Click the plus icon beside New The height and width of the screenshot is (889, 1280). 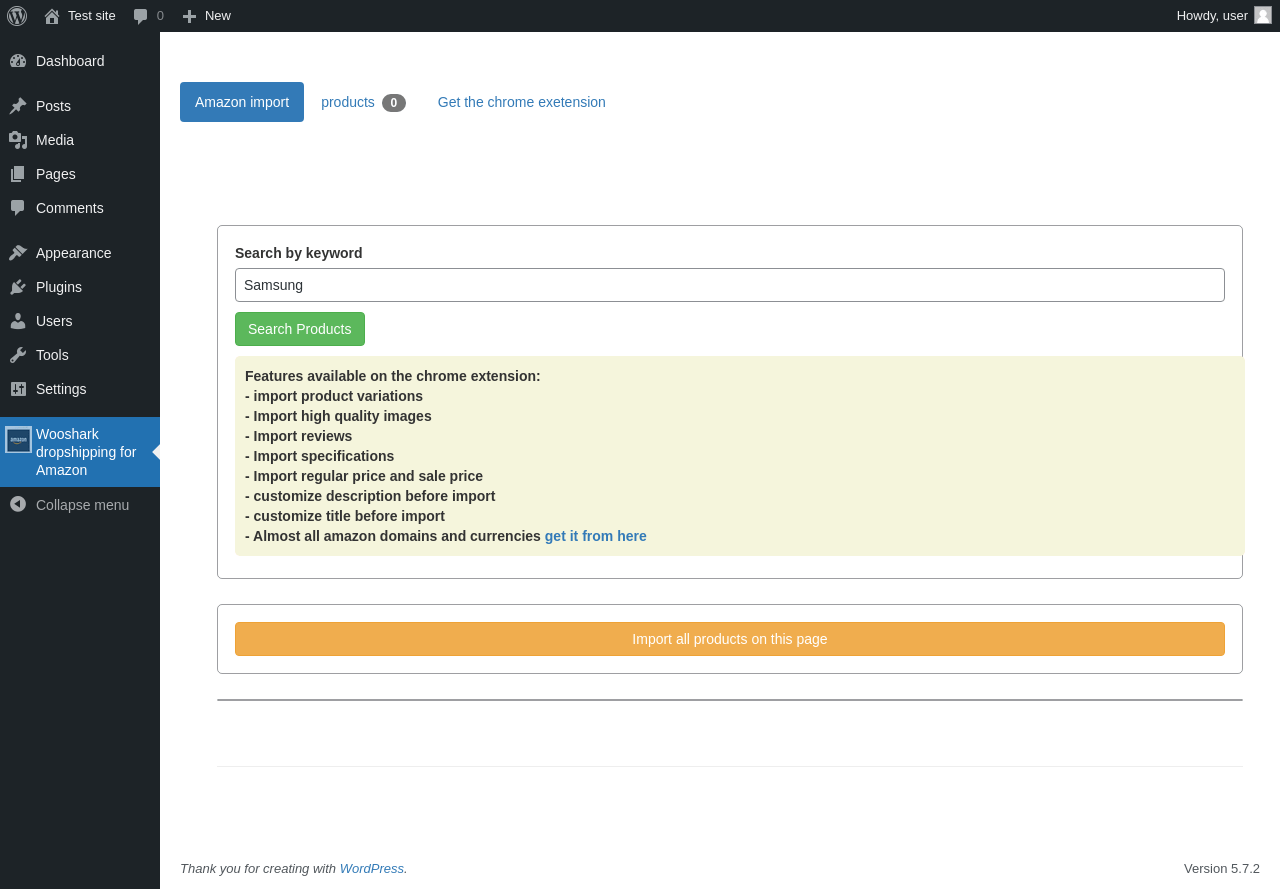[189, 16]
